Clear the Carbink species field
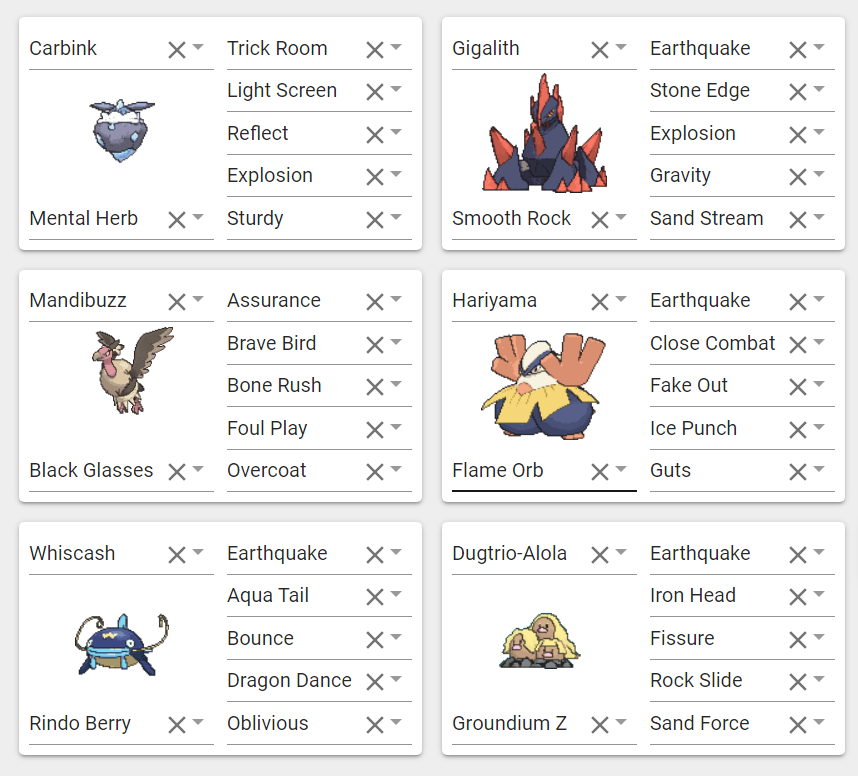Image resolution: width=858 pixels, height=776 pixels. (x=177, y=50)
